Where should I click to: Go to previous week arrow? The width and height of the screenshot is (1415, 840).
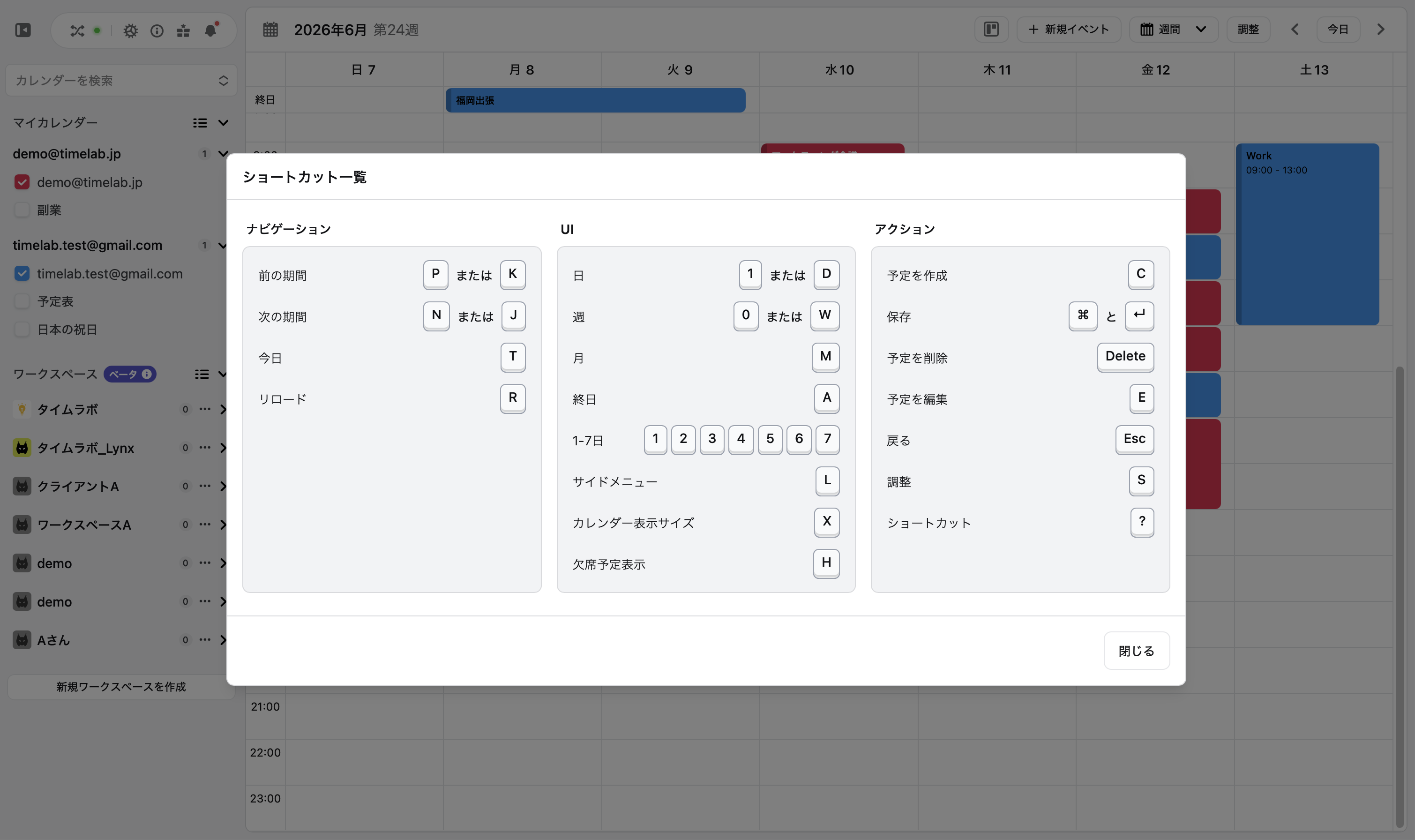[x=1295, y=30]
